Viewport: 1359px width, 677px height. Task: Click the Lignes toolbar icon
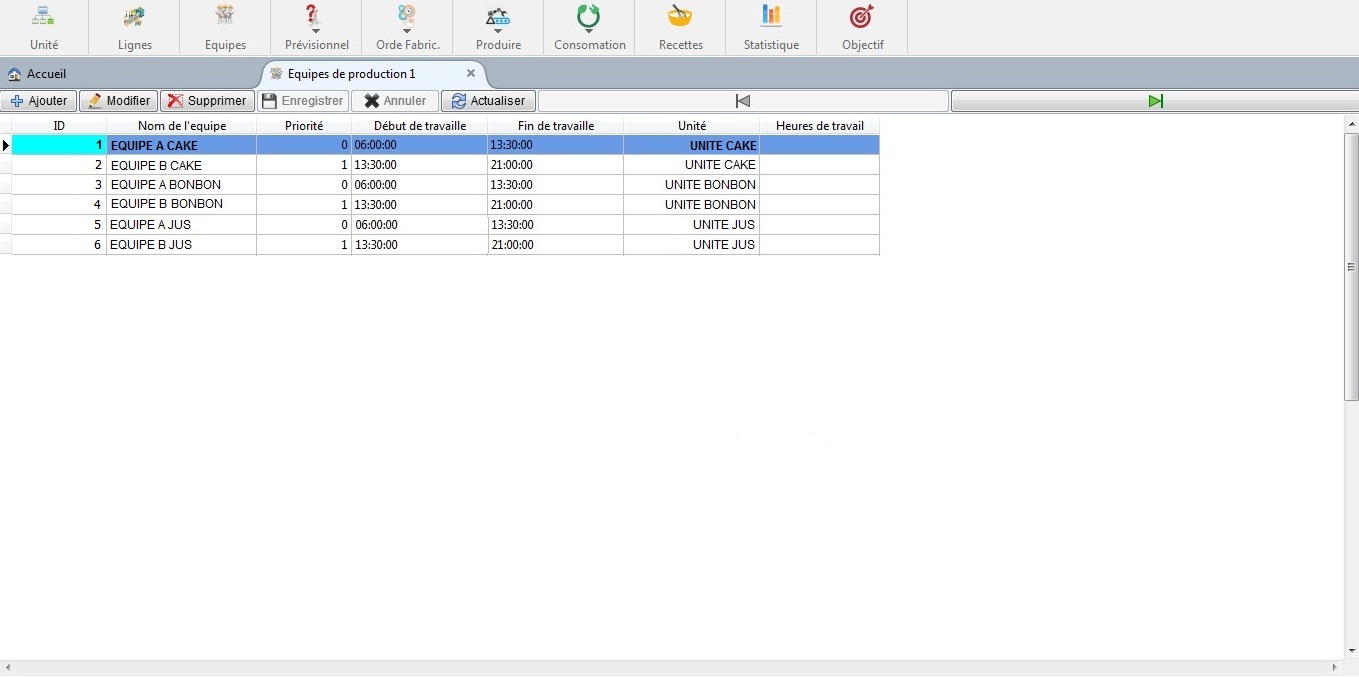[x=134, y=17]
